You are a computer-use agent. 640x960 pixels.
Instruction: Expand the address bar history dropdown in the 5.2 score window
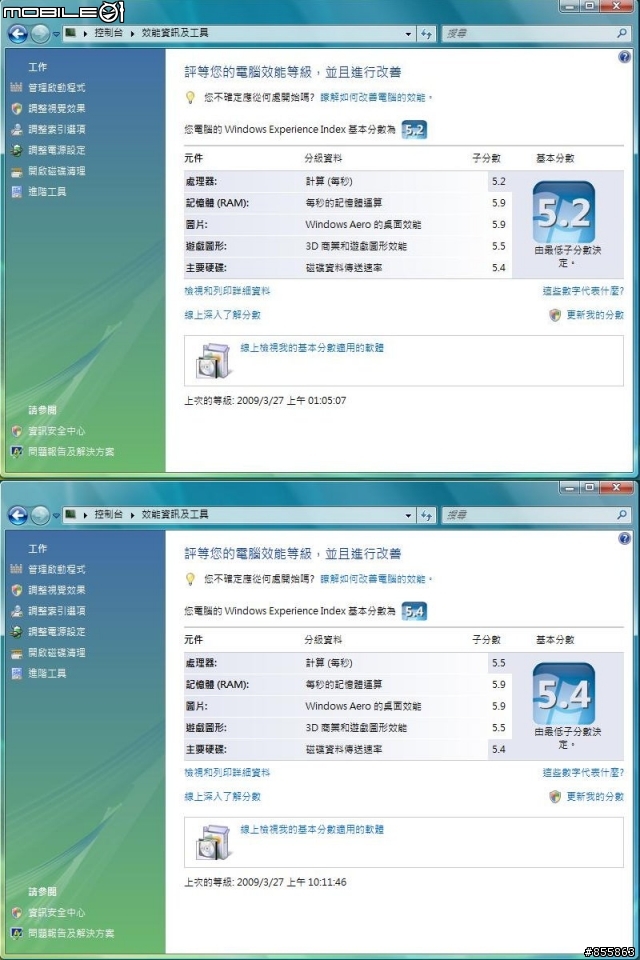[x=408, y=34]
